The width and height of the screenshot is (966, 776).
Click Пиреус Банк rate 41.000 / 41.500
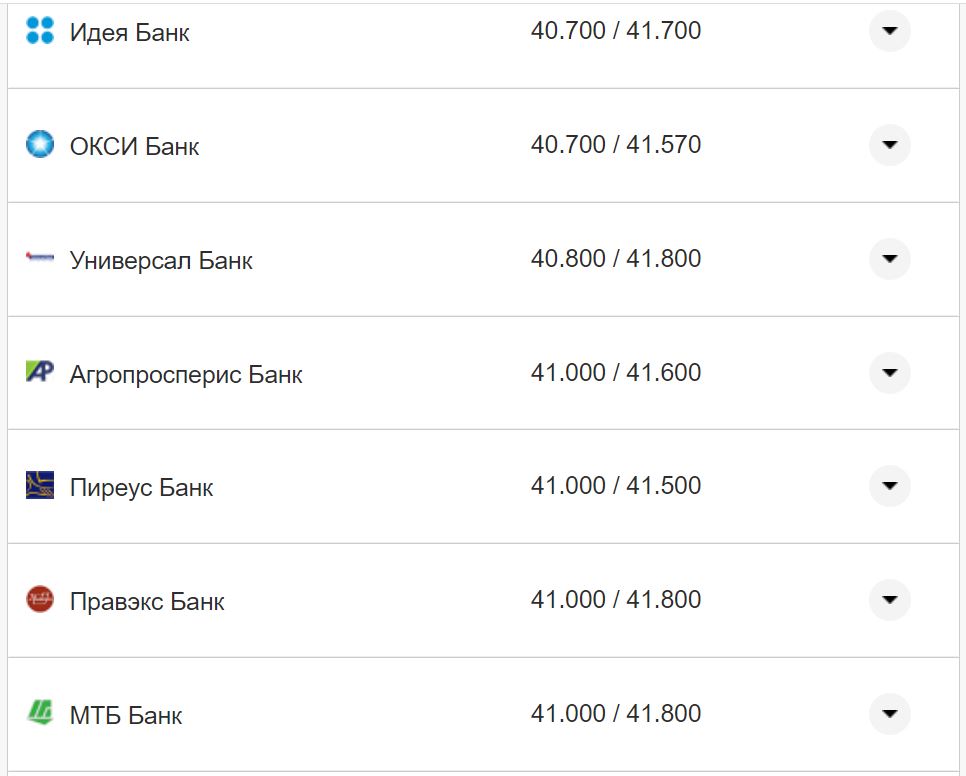[615, 486]
